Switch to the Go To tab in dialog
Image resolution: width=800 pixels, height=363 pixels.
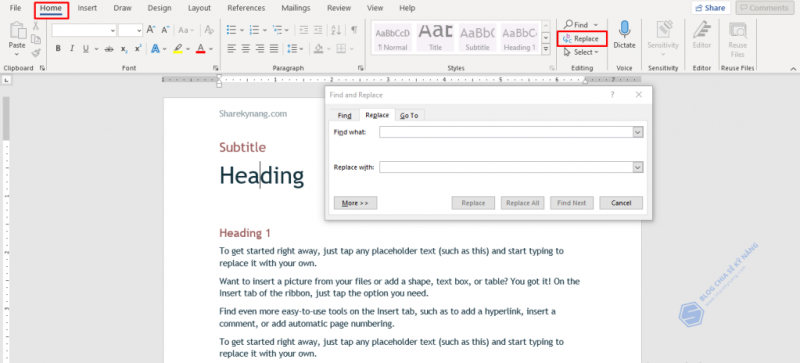tap(409, 115)
